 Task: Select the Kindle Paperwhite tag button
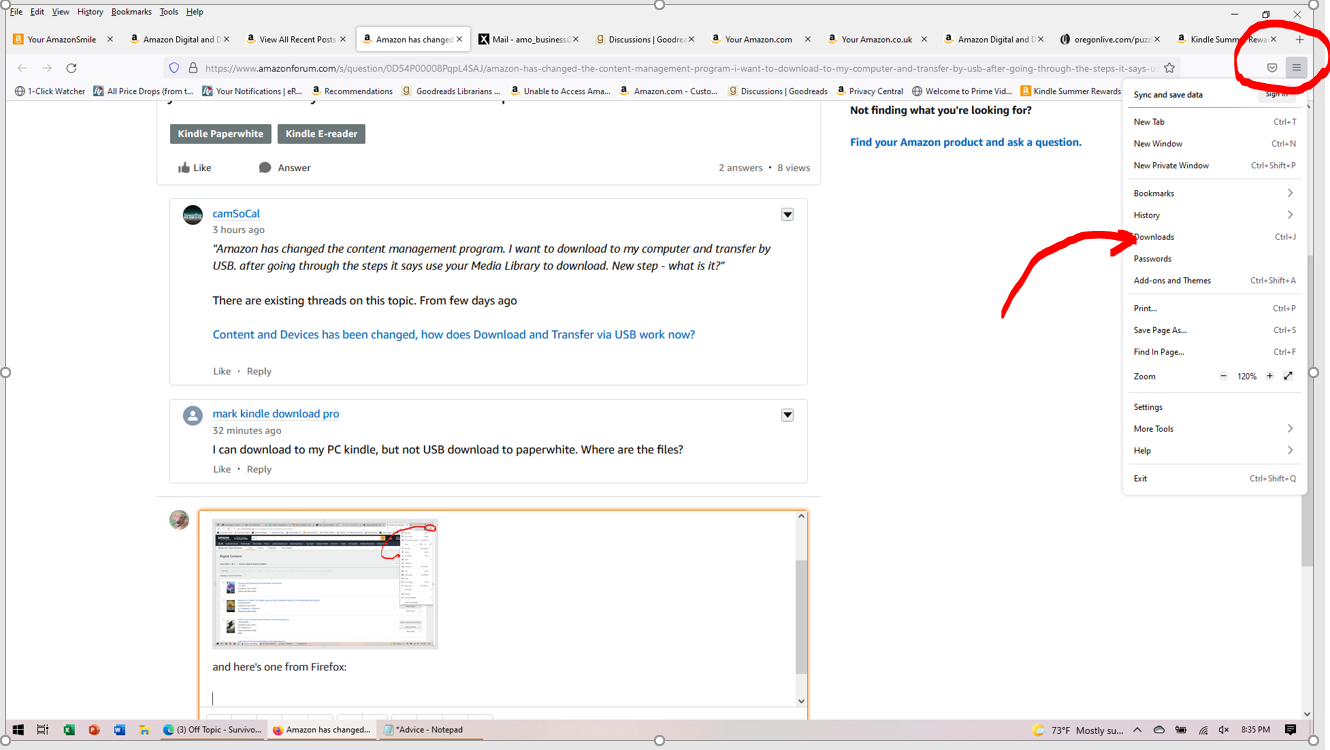click(x=220, y=132)
